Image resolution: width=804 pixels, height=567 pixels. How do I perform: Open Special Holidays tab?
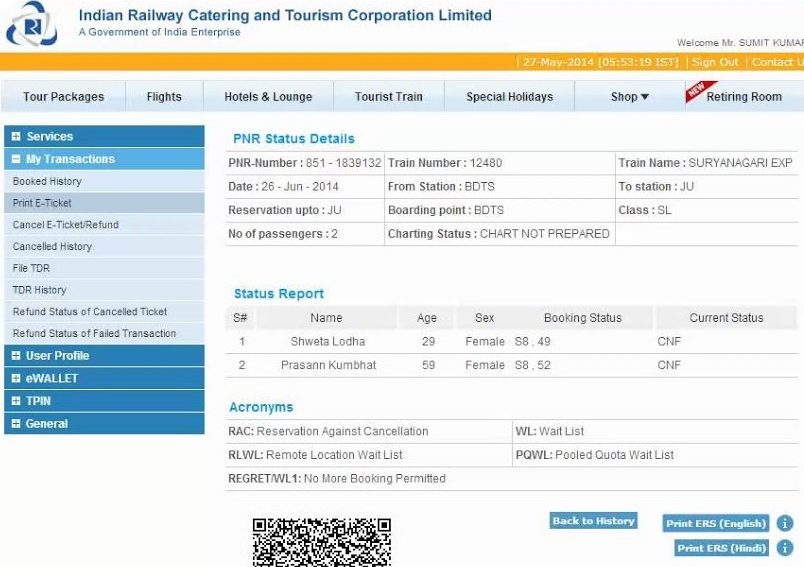coord(509,96)
